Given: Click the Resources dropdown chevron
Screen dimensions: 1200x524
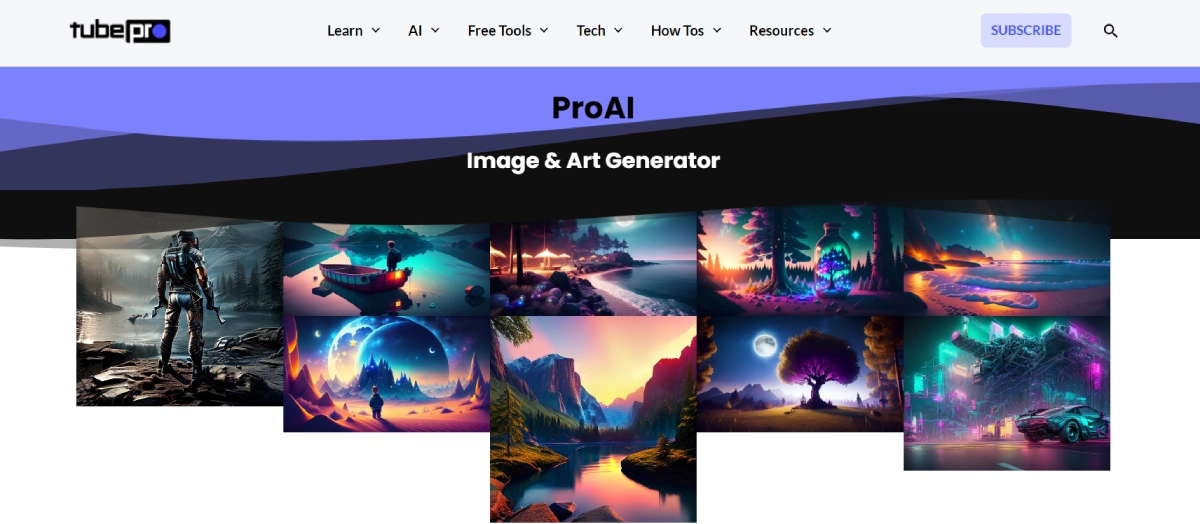Looking at the screenshot, I should [x=827, y=31].
